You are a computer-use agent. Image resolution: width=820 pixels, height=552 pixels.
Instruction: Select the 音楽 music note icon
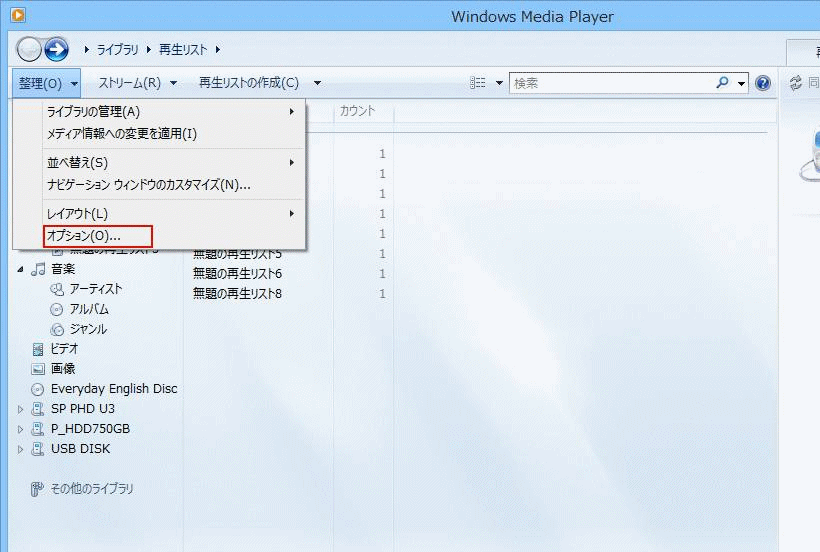tap(38, 269)
